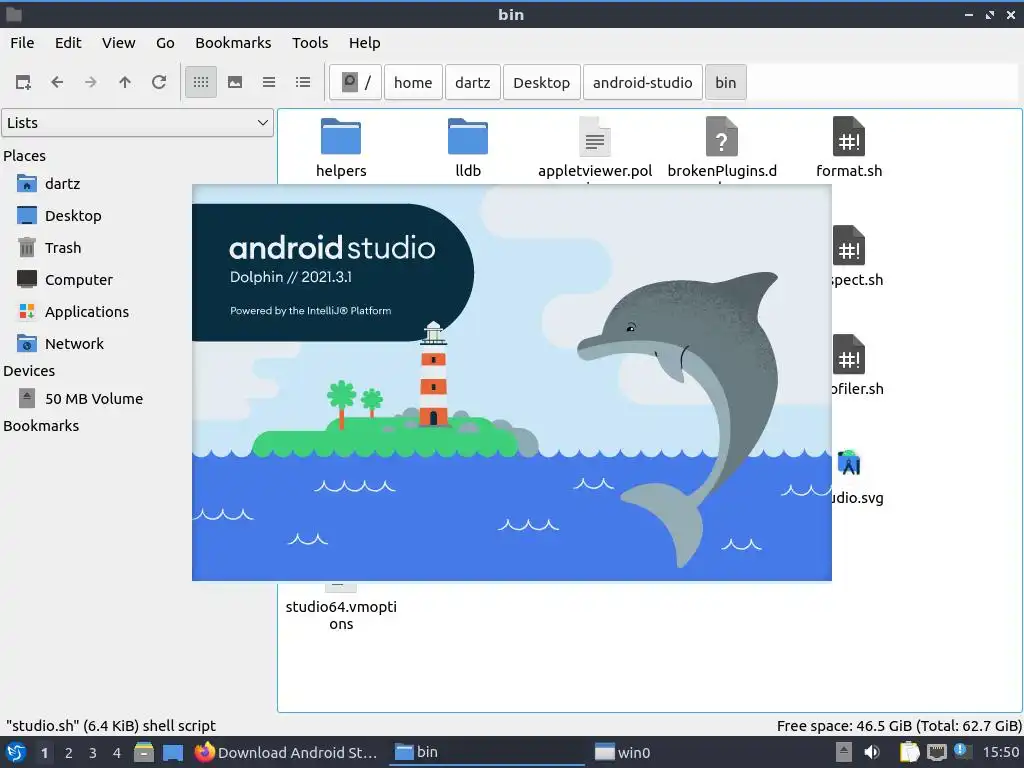The image size is (1024, 768).
Task: Open the File menu
Action: click(x=22, y=43)
